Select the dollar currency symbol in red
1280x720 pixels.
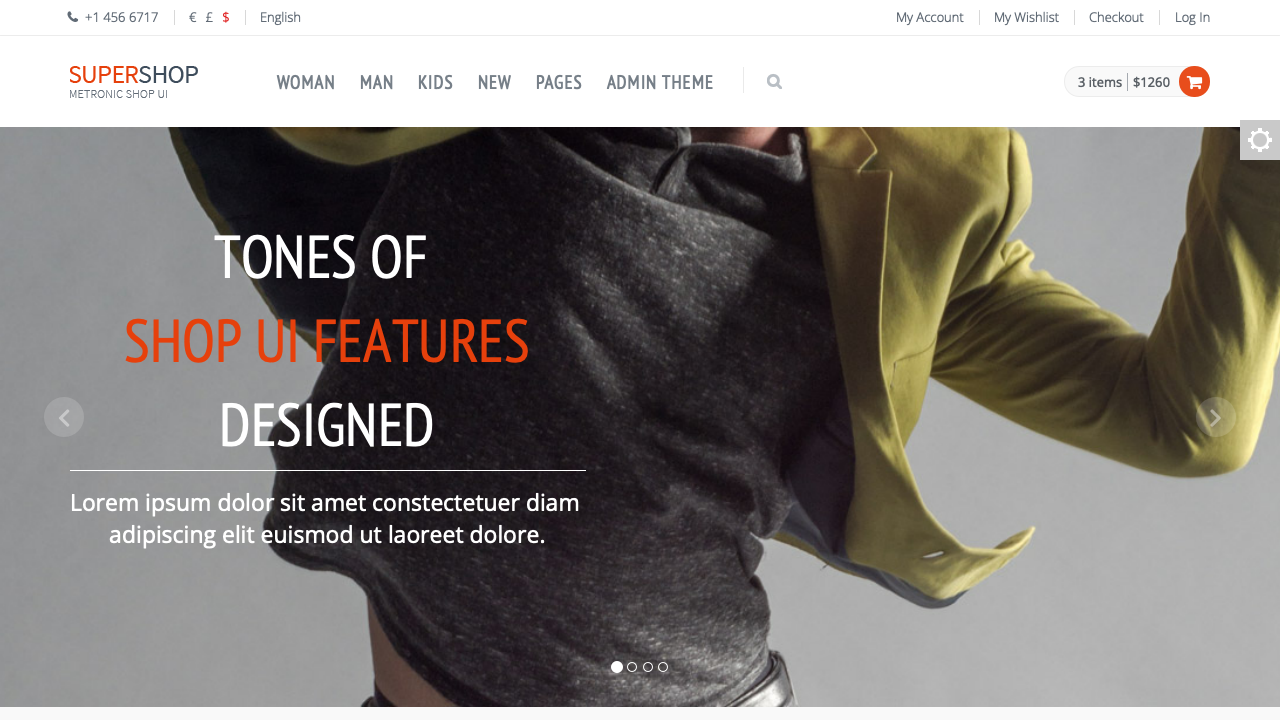(x=226, y=17)
